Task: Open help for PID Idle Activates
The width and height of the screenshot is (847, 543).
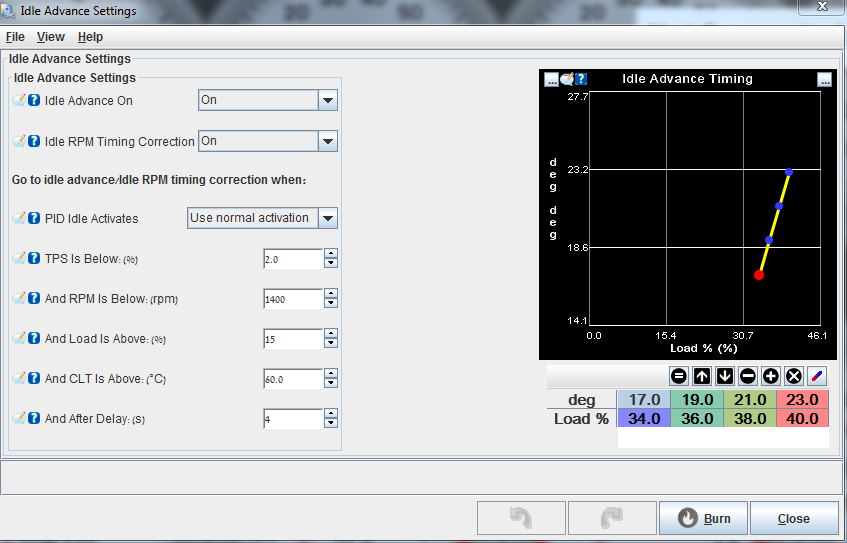Action: coord(33,218)
